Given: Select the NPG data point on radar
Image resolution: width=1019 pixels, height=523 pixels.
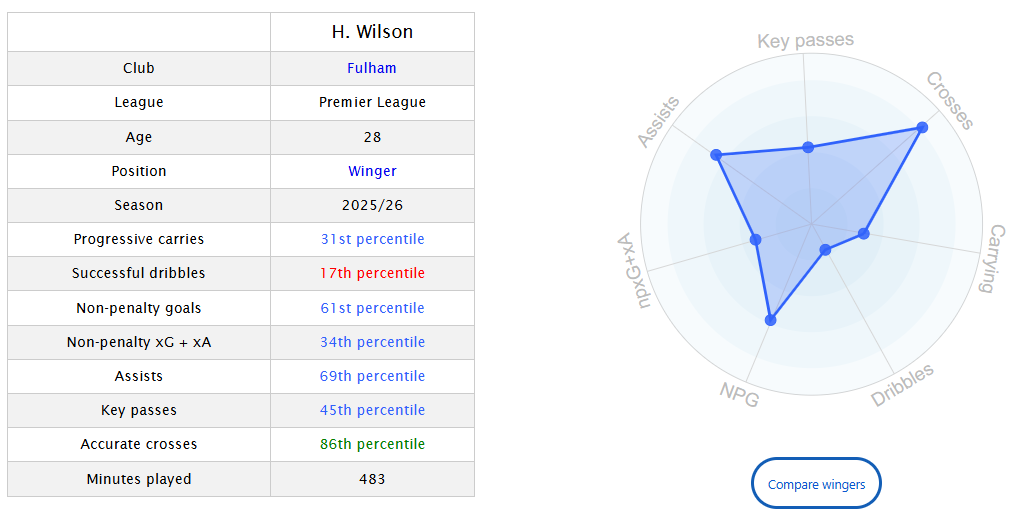Looking at the screenshot, I should tap(770, 320).
